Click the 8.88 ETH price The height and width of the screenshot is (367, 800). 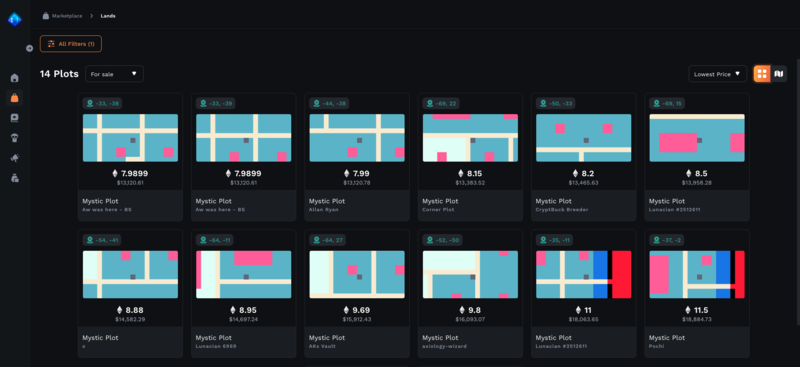tap(131, 310)
